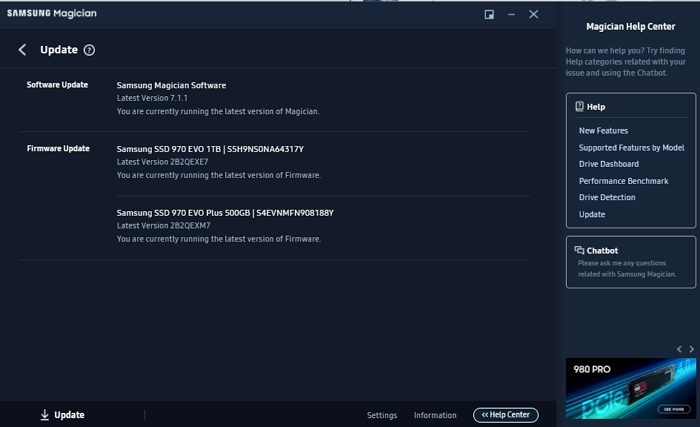Show previous banner with left chevron
Image resolution: width=700 pixels, height=427 pixels.
(x=679, y=349)
